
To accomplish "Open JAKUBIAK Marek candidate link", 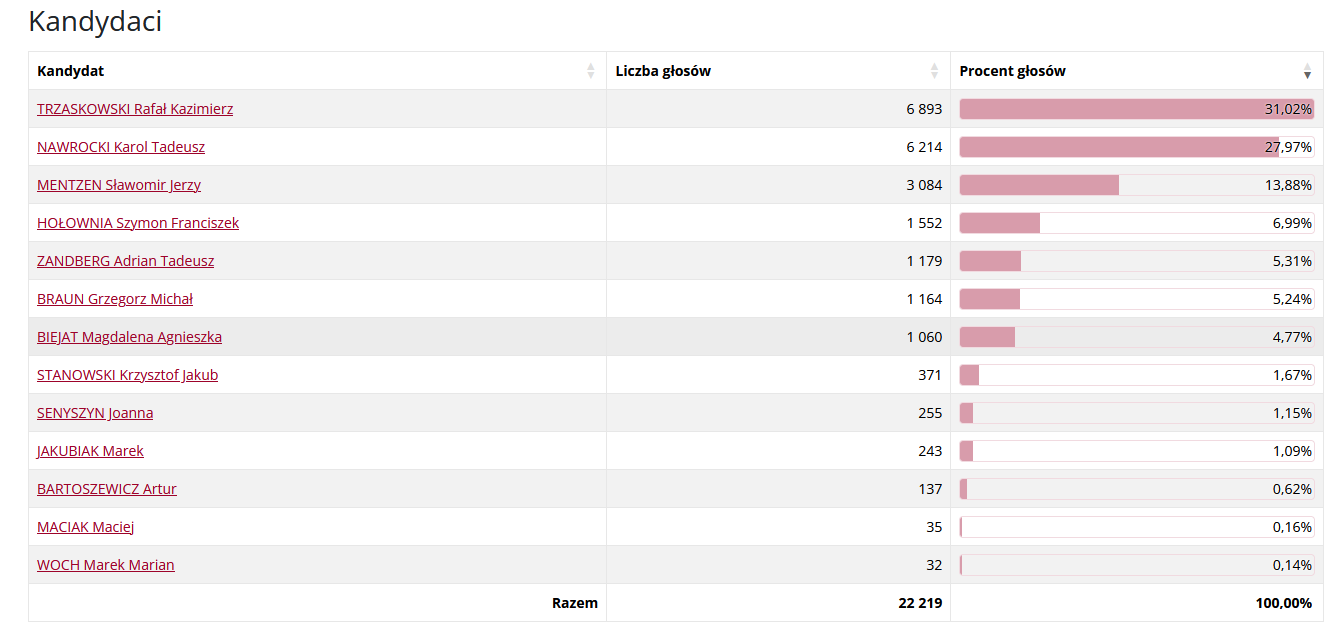I will (x=90, y=451).
